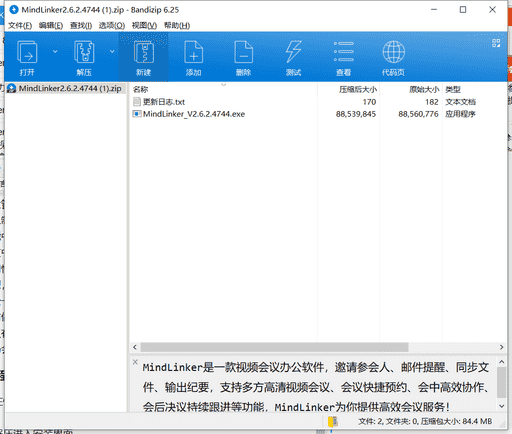Minimize the Bandizip window

(434, 10)
